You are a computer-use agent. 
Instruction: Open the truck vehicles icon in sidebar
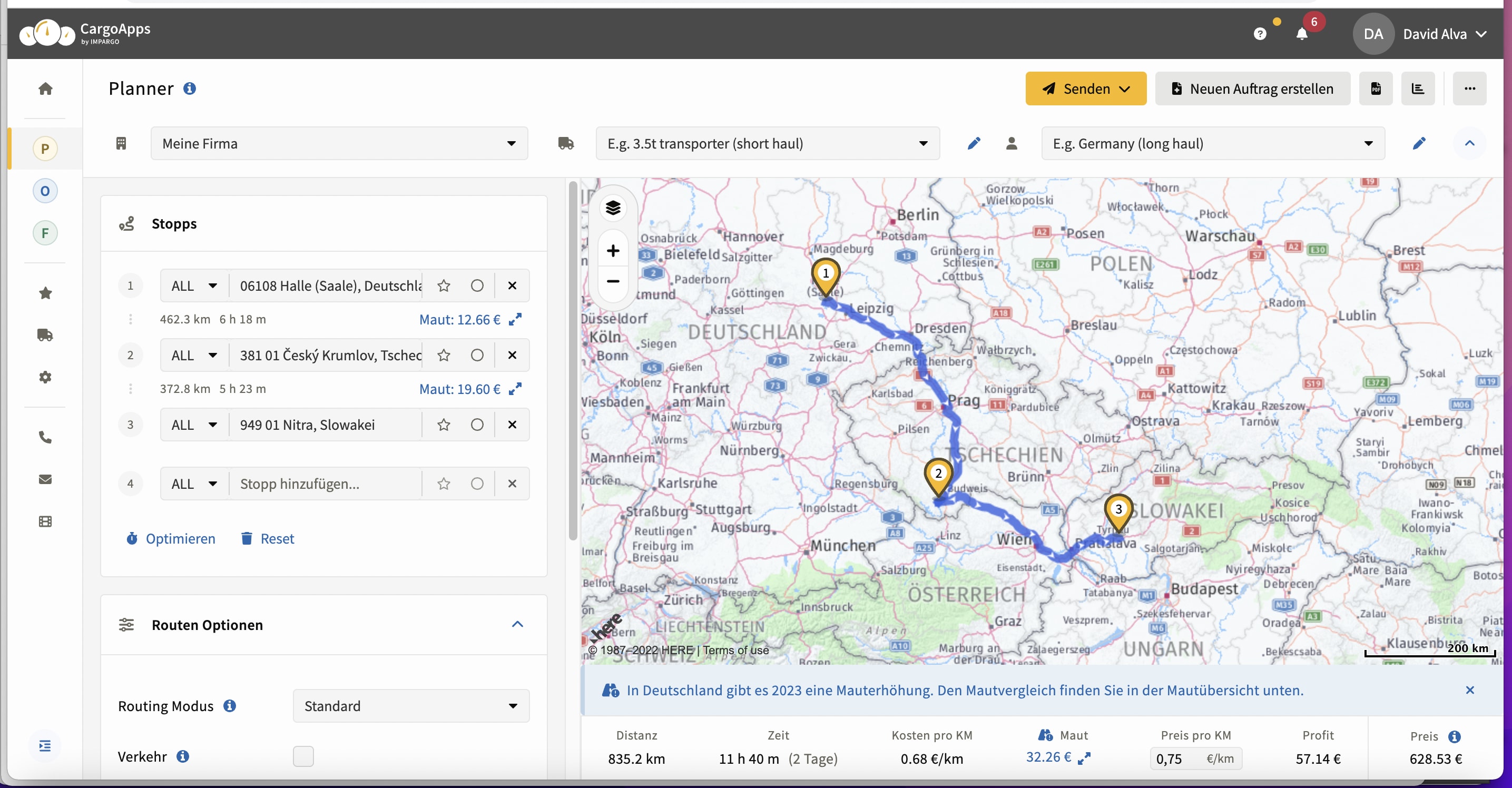click(x=45, y=335)
